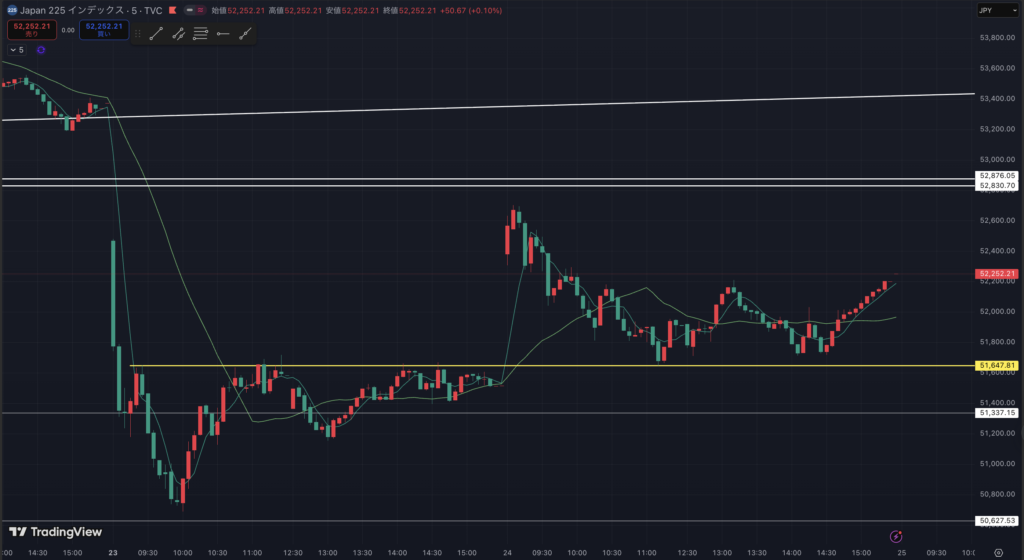
Task: Open chart settings hexagon gear icon
Action: (998, 552)
